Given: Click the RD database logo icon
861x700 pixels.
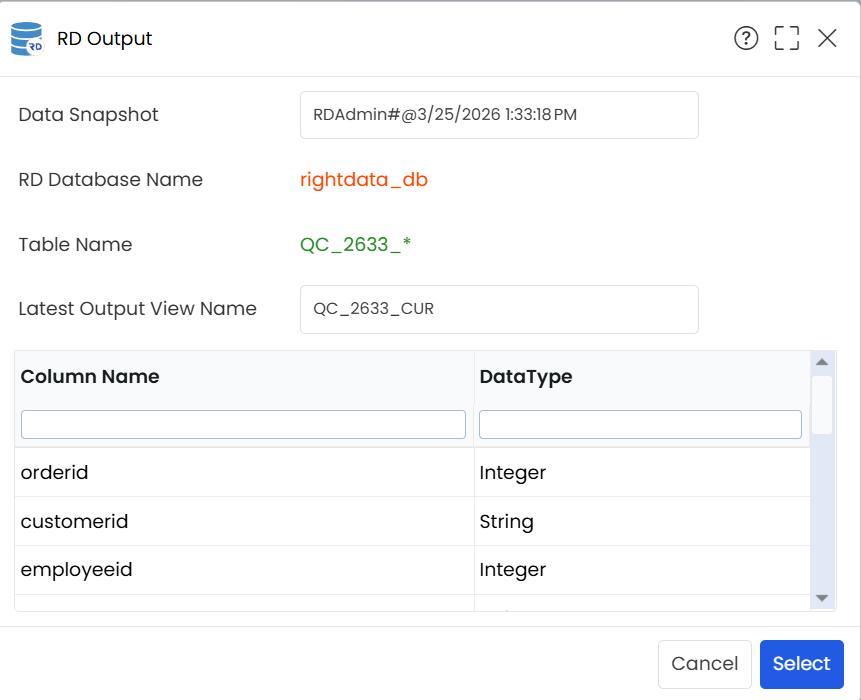Looking at the screenshot, I should click(x=27, y=38).
